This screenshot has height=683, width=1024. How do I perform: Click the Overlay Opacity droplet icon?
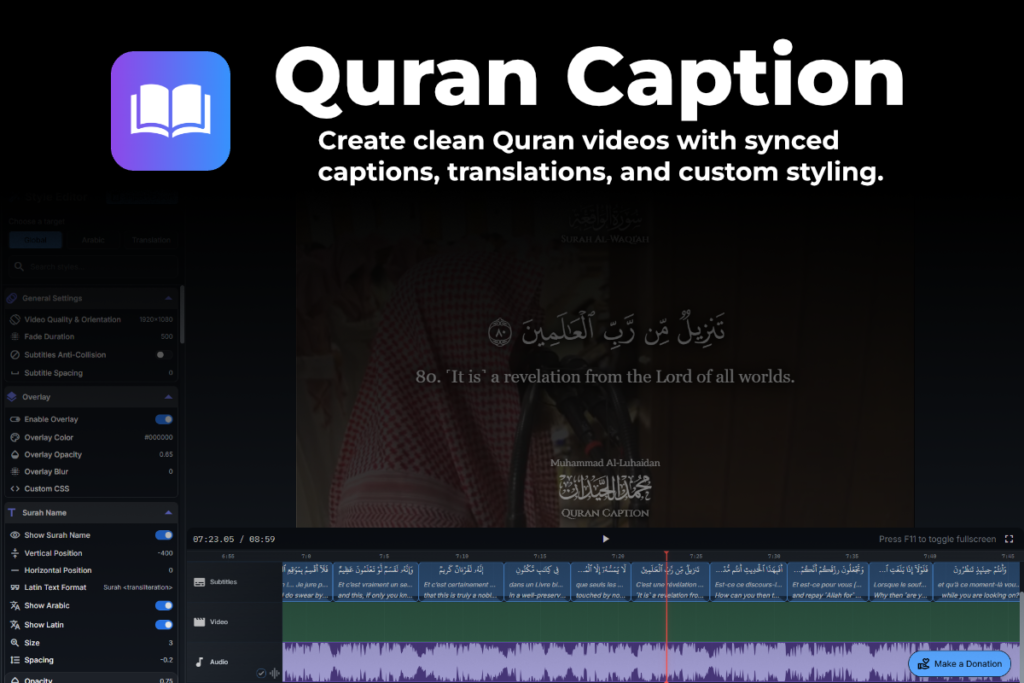click(15, 454)
